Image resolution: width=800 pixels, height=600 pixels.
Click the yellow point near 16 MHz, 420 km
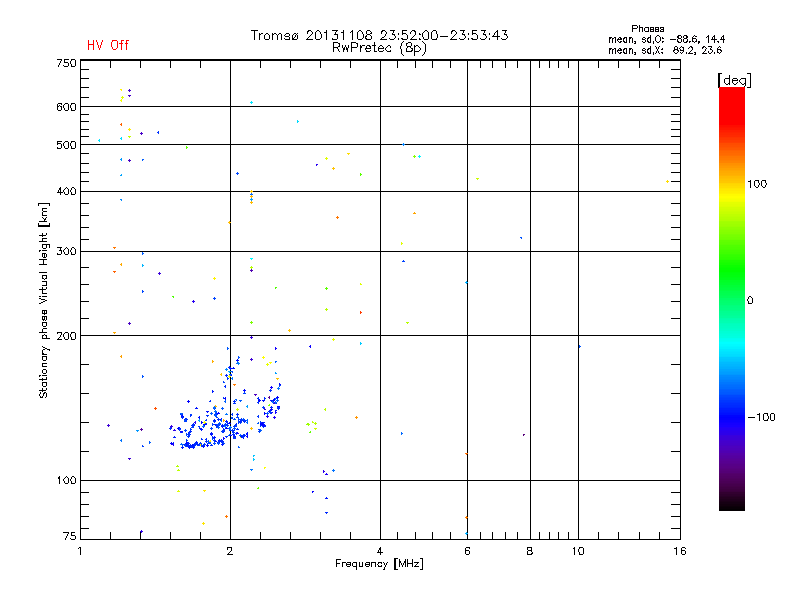pyautogui.click(x=667, y=182)
